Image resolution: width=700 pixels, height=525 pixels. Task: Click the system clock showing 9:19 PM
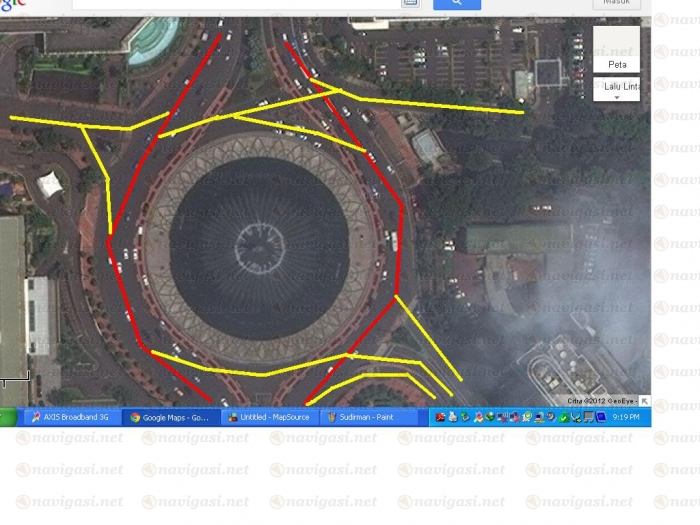tap(626, 417)
